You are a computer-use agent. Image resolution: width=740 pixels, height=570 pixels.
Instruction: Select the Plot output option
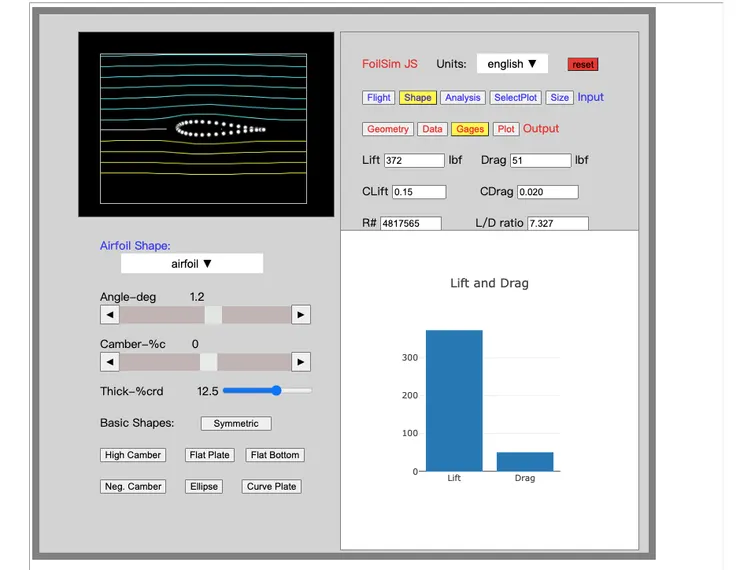[506, 129]
